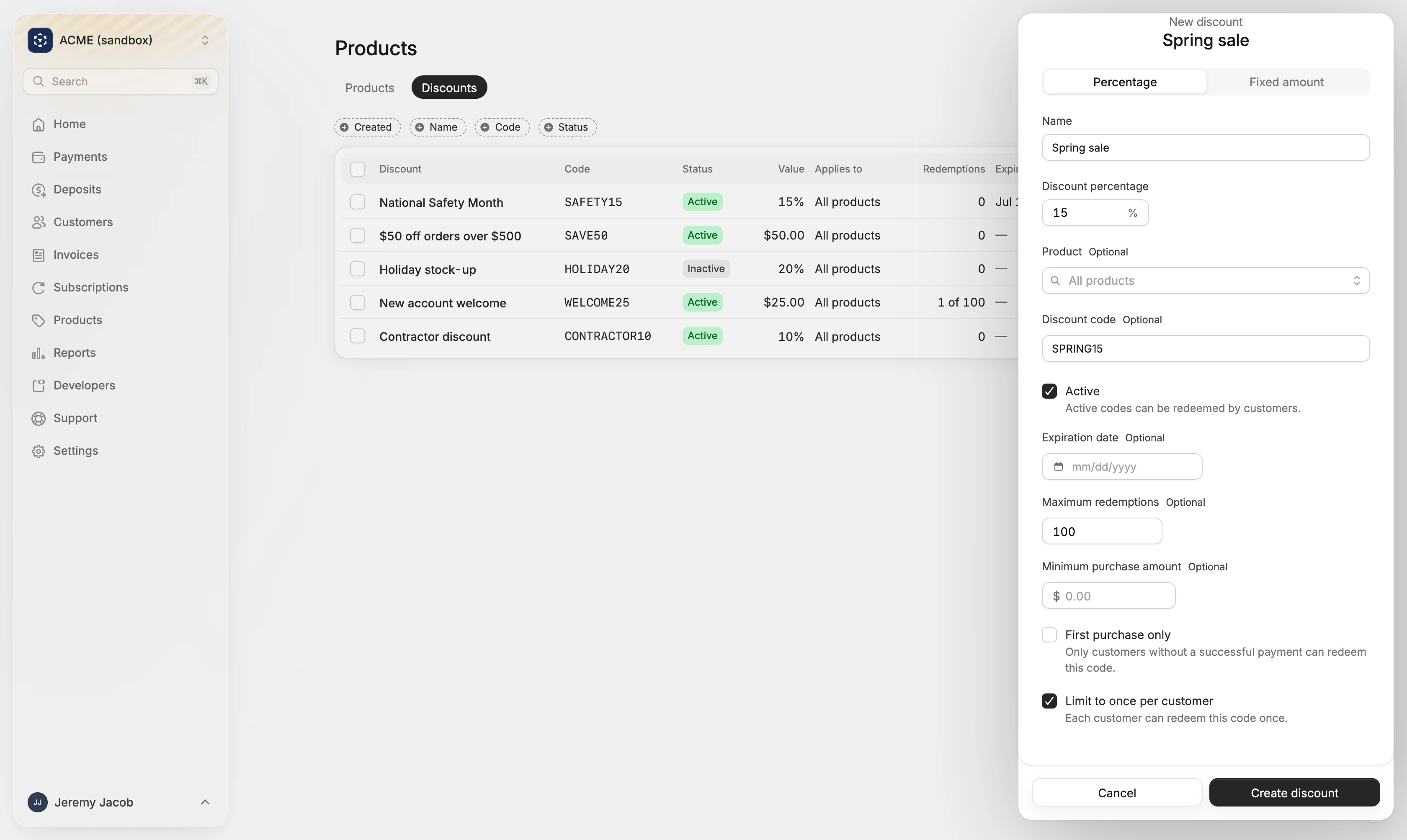Enable First purchase only checkbox

pos(1049,635)
